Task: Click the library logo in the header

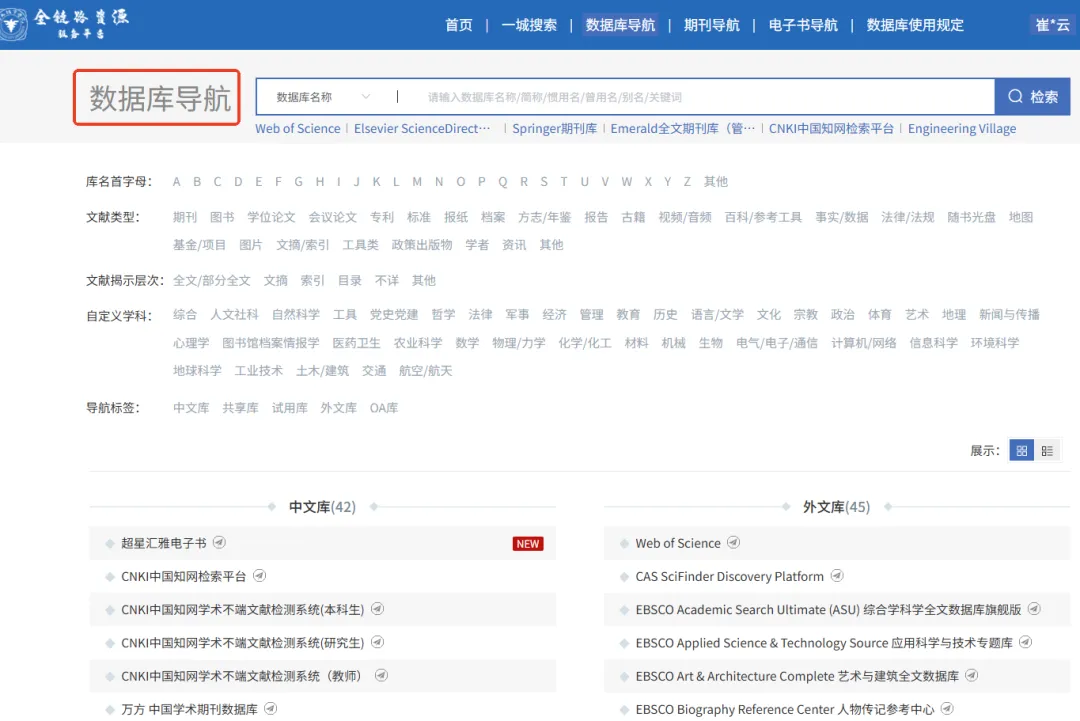Action: point(65,24)
